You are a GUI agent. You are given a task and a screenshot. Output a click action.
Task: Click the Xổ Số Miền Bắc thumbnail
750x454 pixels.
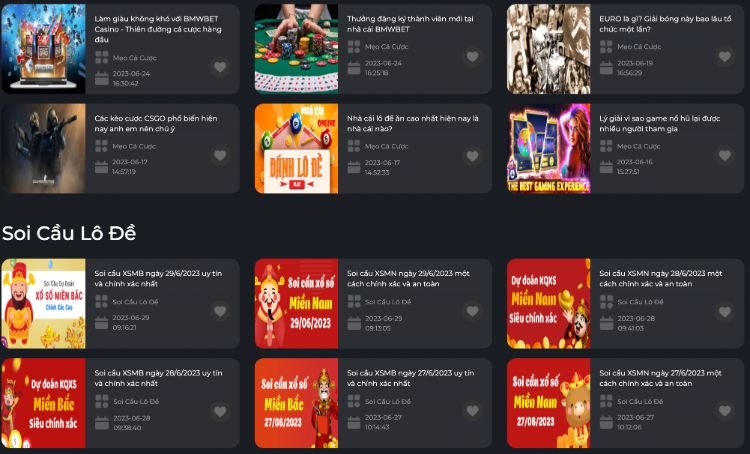[x=44, y=303]
